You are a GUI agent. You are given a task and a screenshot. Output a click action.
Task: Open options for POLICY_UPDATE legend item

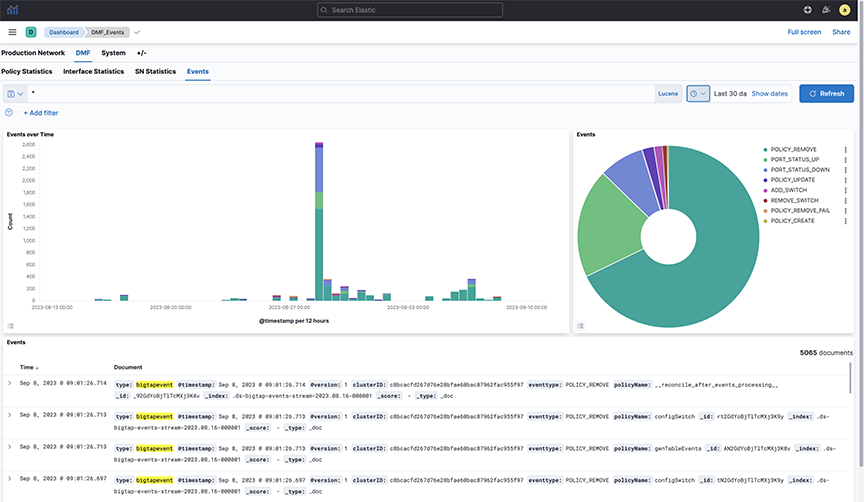(845, 180)
